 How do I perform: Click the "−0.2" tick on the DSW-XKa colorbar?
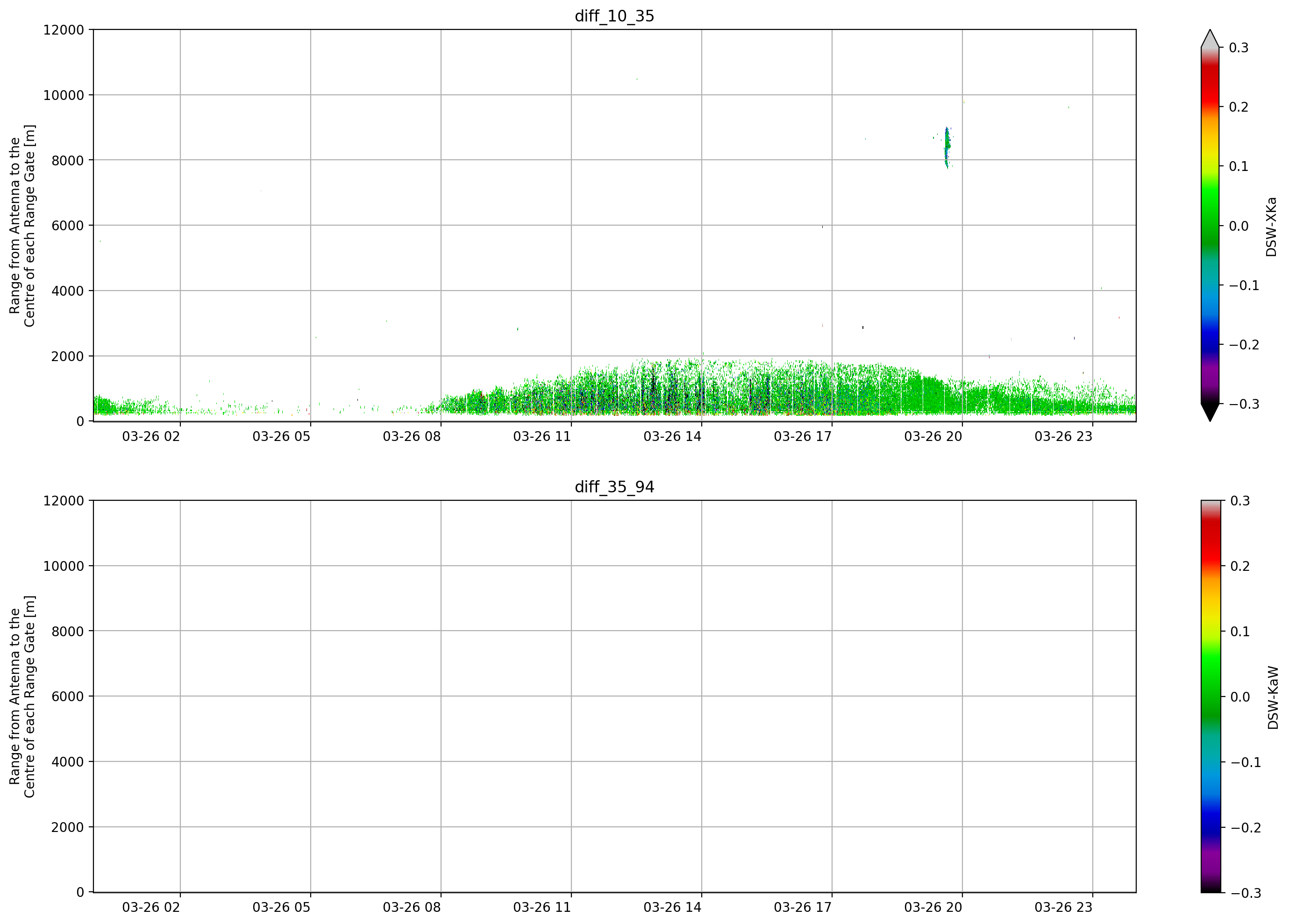1244,345
